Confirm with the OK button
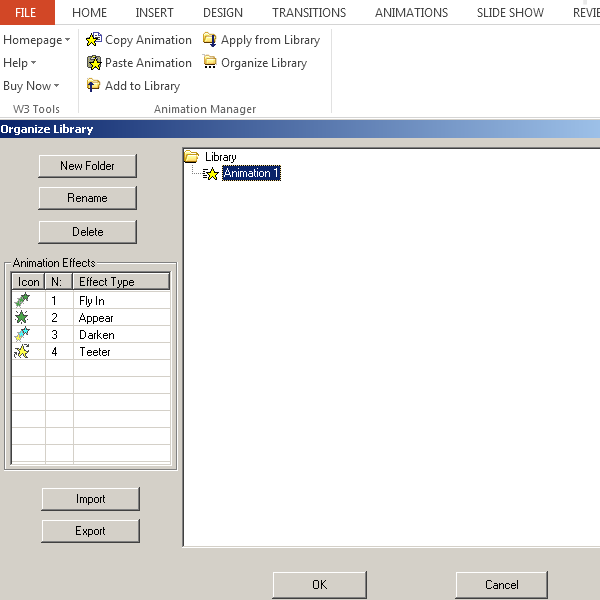 pos(320,585)
